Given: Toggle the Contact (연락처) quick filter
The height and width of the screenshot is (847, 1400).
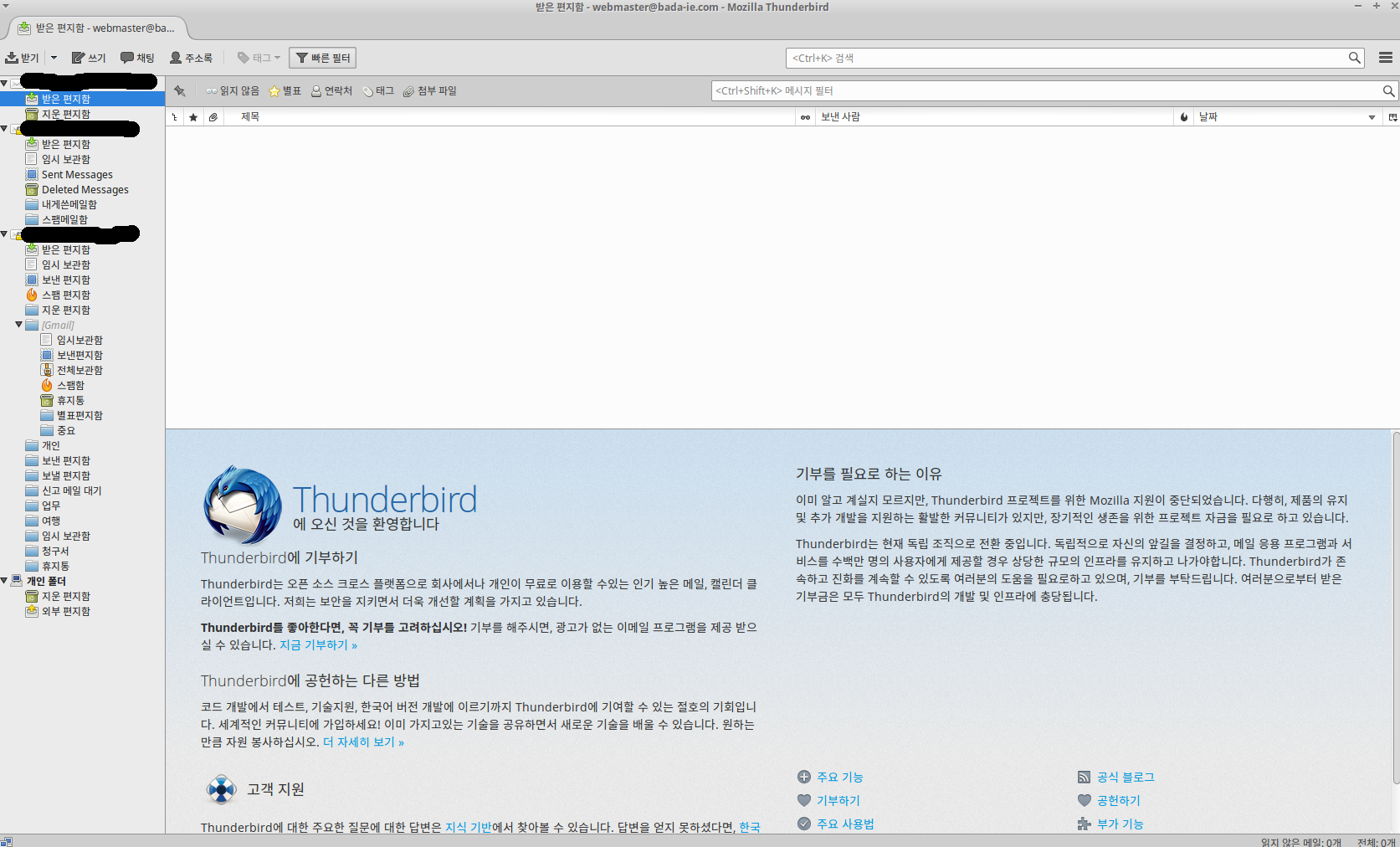Looking at the screenshot, I should coord(331,91).
